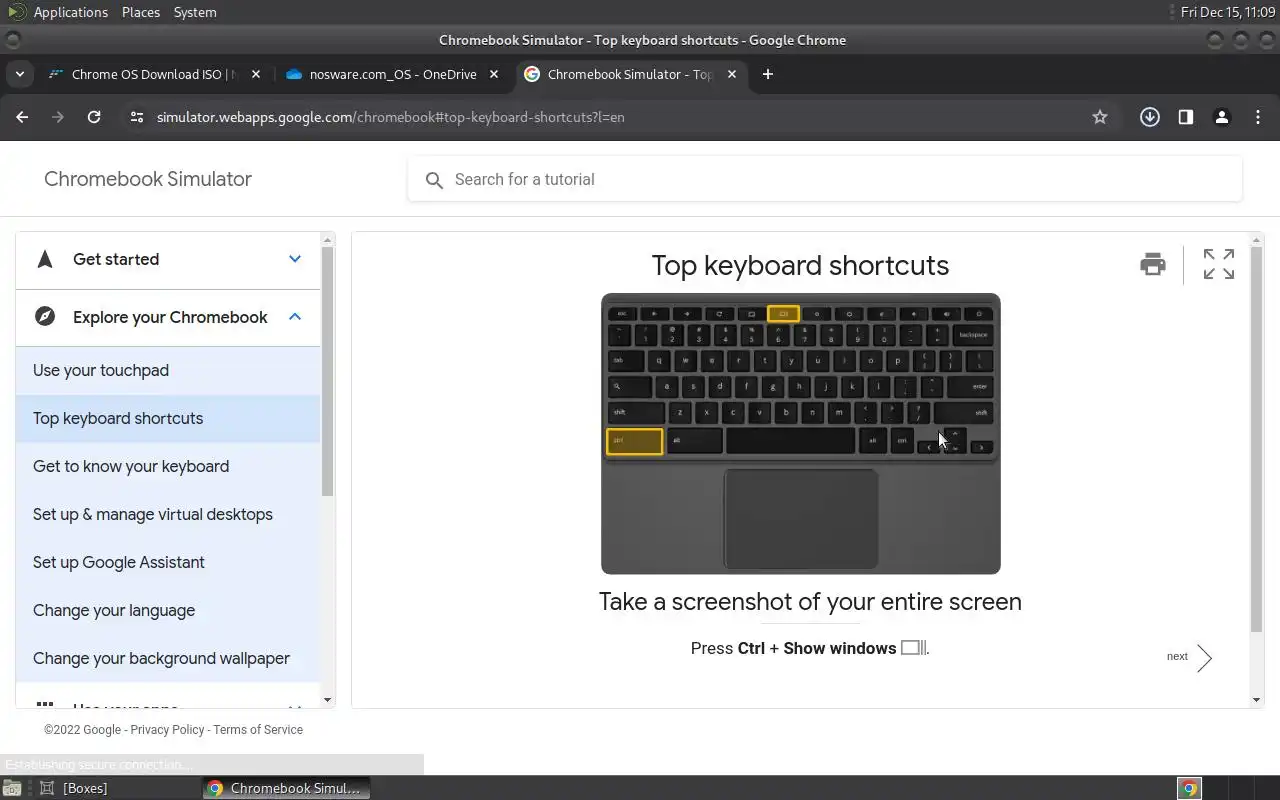Open a new tab with the plus button
The image size is (1280, 800).
[767, 74]
